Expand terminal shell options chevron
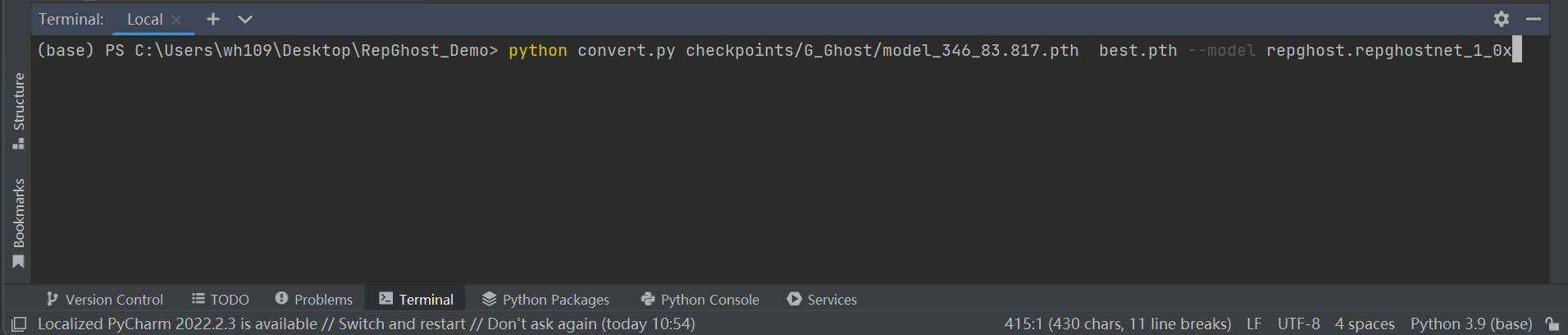Image resolution: width=1568 pixels, height=335 pixels. 245,19
